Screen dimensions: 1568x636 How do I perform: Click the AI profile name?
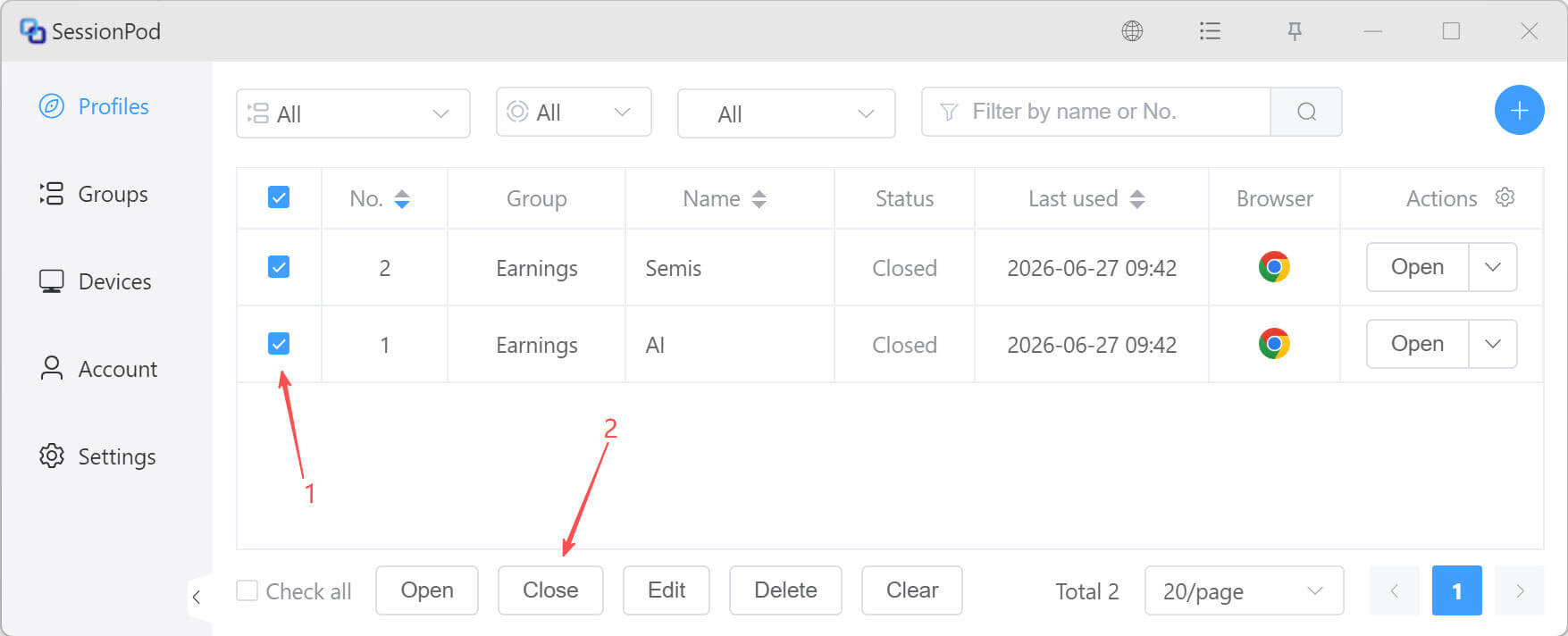[x=655, y=345]
